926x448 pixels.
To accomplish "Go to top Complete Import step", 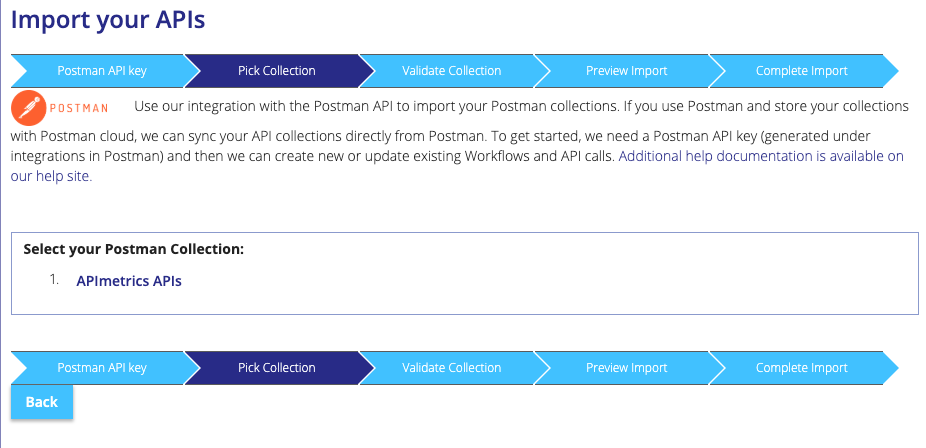I will coord(801,71).
